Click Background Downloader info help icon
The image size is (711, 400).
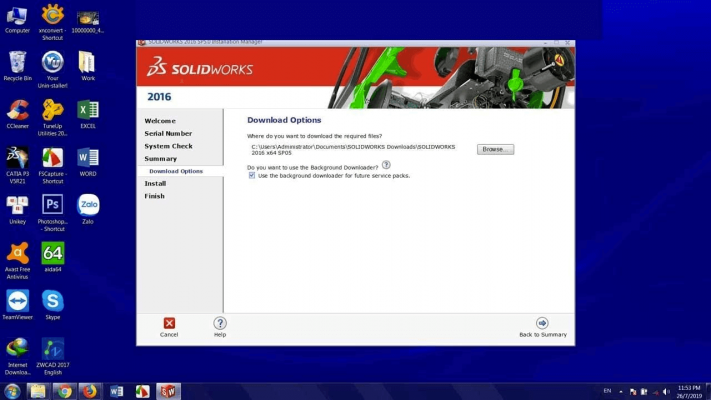pyautogui.click(x=386, y=165)
